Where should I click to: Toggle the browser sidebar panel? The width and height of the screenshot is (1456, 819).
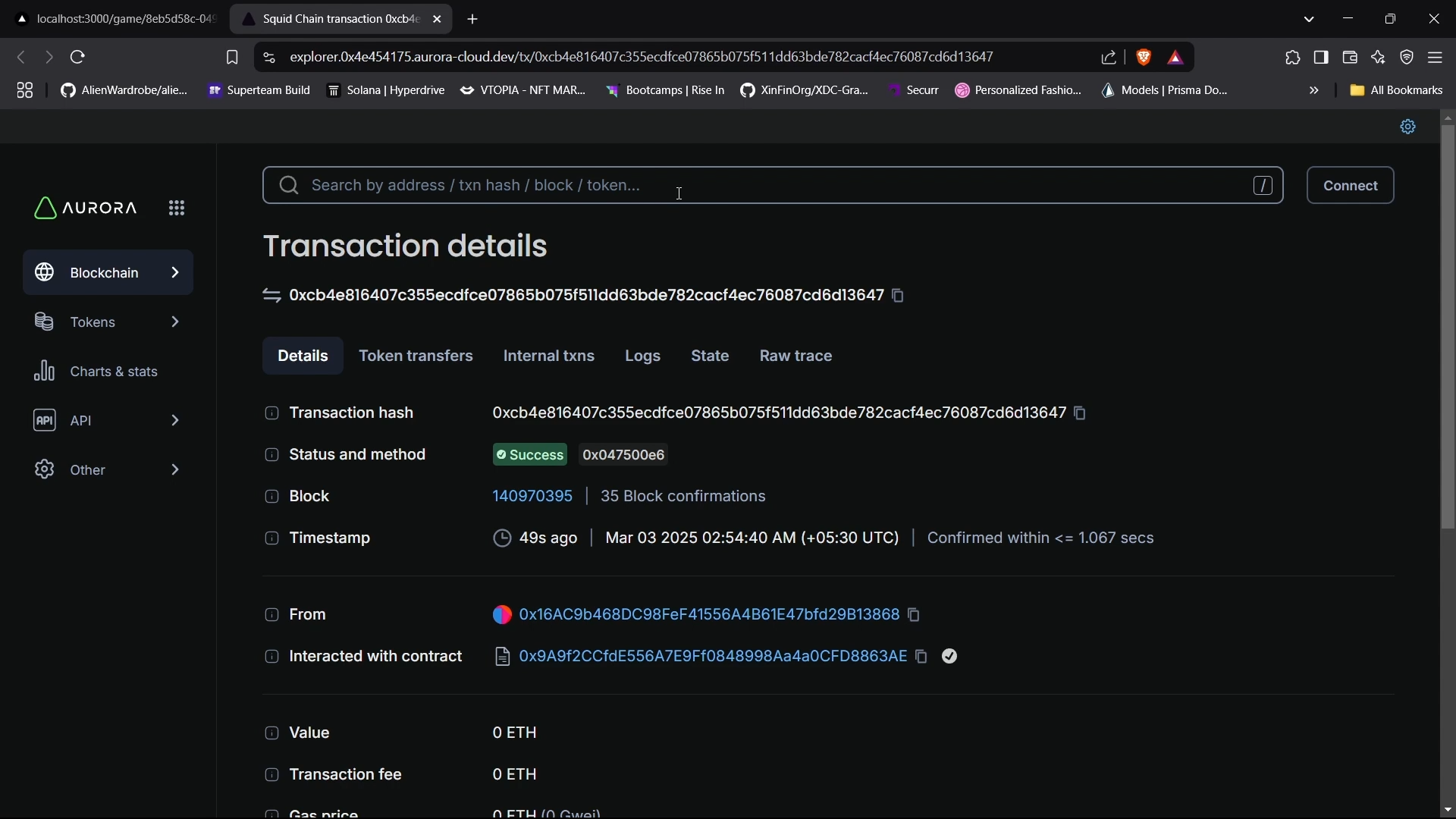click(1322, 57)
